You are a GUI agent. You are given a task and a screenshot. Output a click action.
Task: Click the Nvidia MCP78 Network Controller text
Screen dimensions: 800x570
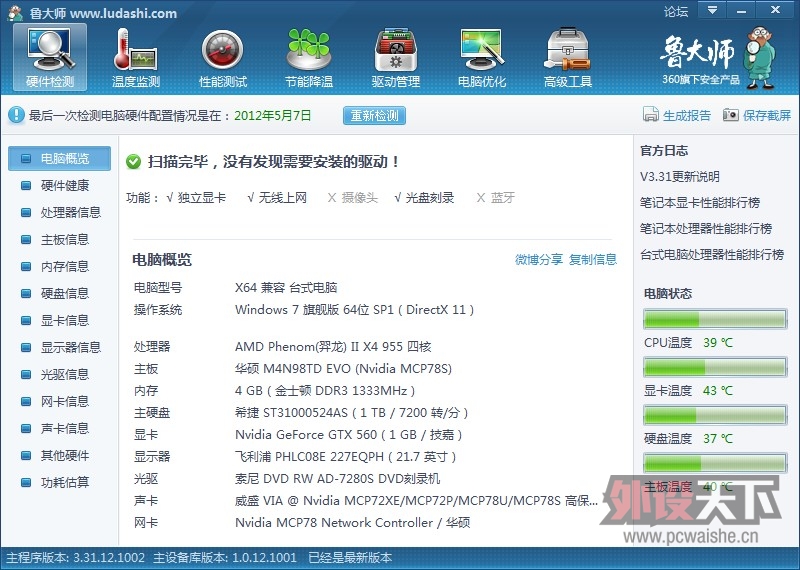point(353,523)
